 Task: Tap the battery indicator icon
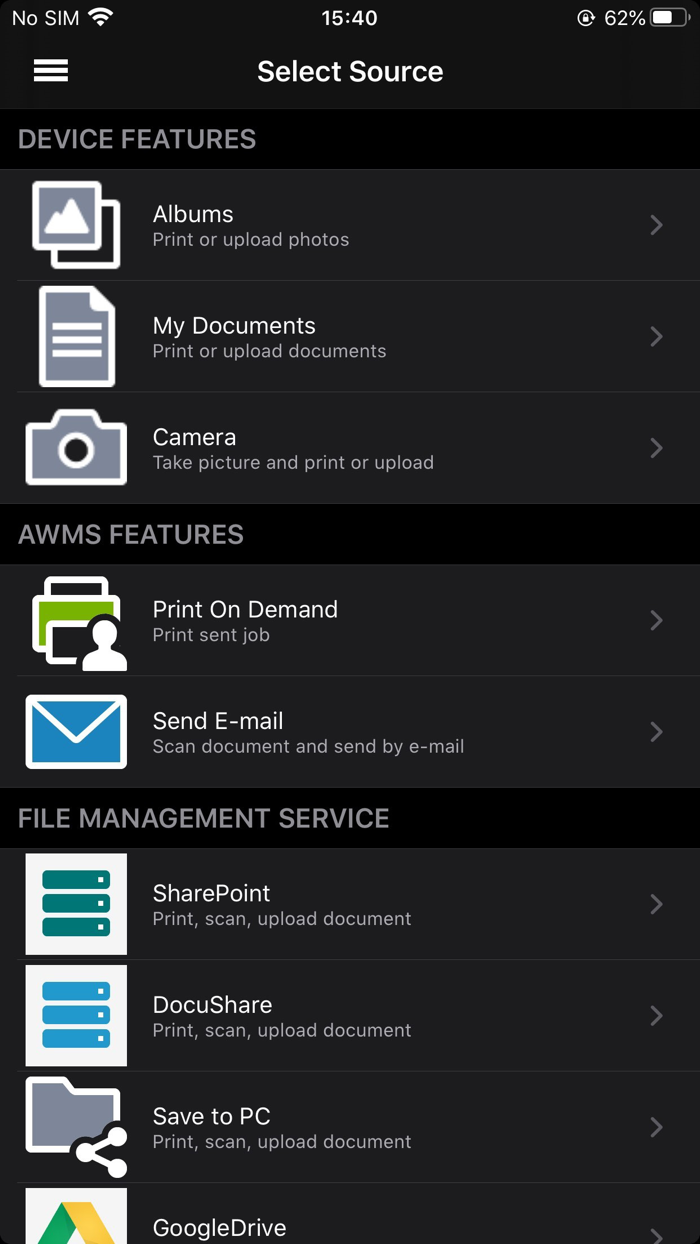pyautogui.click(x=670, y=18)
